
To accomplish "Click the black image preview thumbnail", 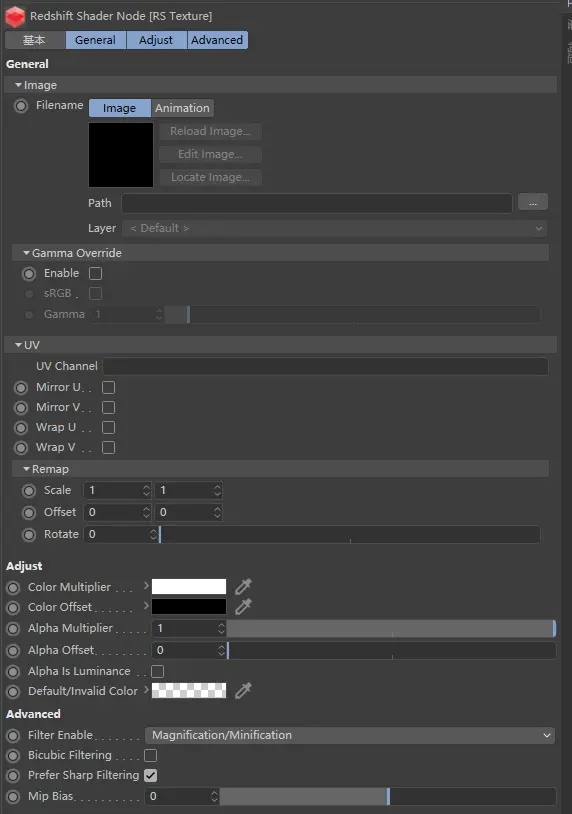I will 121,155.
